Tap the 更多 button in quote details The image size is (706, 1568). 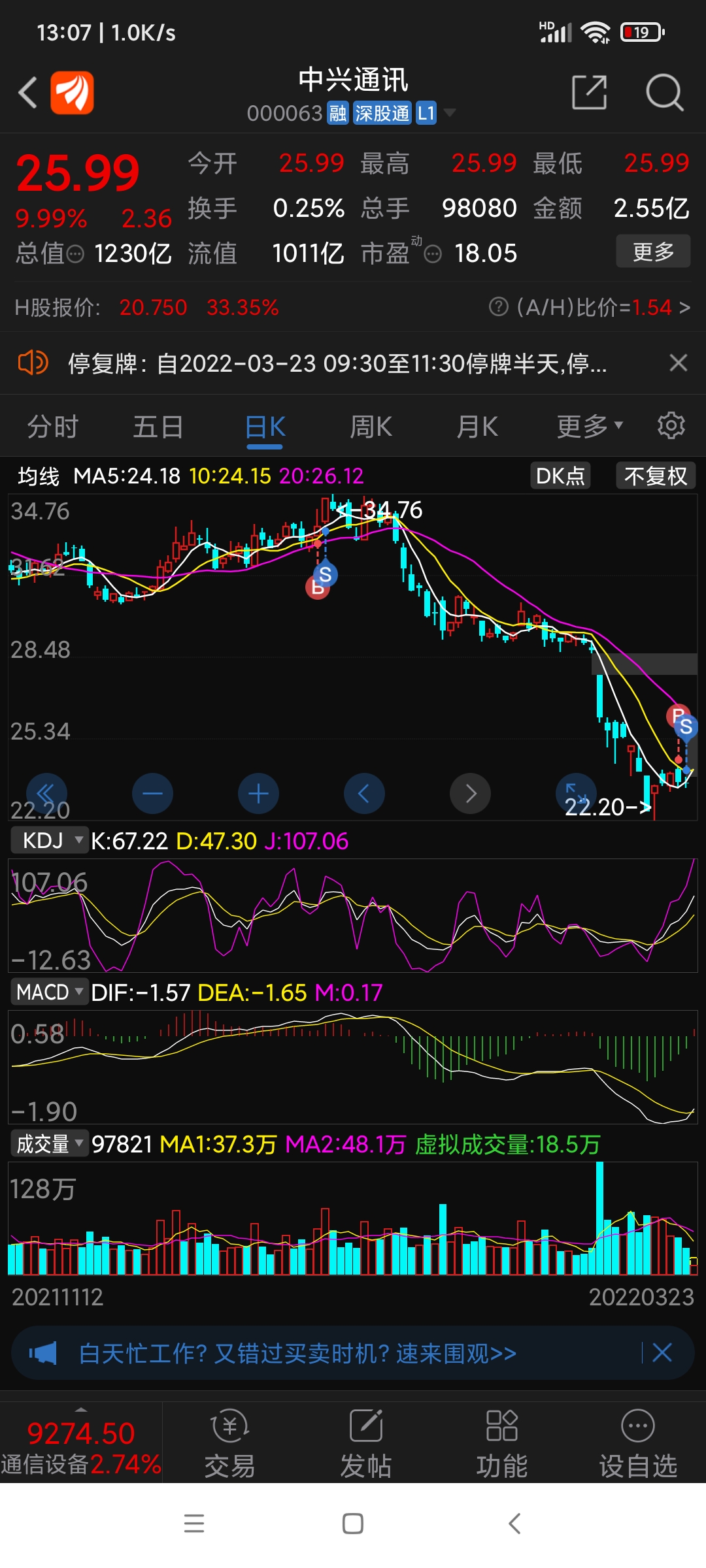coord(653,252)
